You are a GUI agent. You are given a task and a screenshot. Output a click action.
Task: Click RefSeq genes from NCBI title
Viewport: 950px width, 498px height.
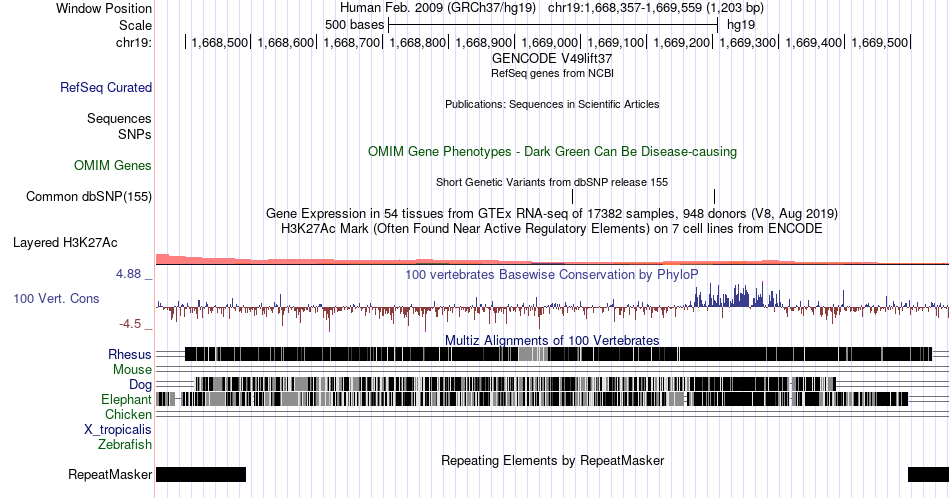[552, 73]
